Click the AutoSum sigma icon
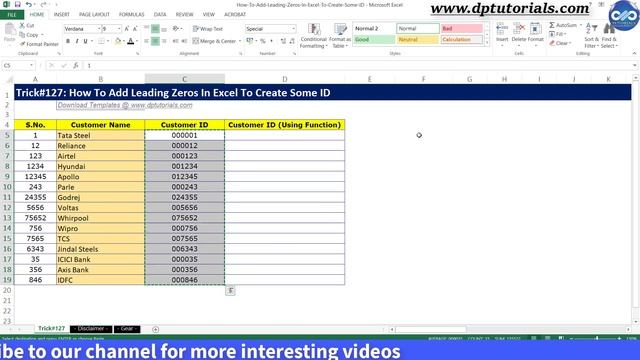Image resolution: width=640 pixels, height=360 pixels. pyautogui.click(x=552, y=25)
